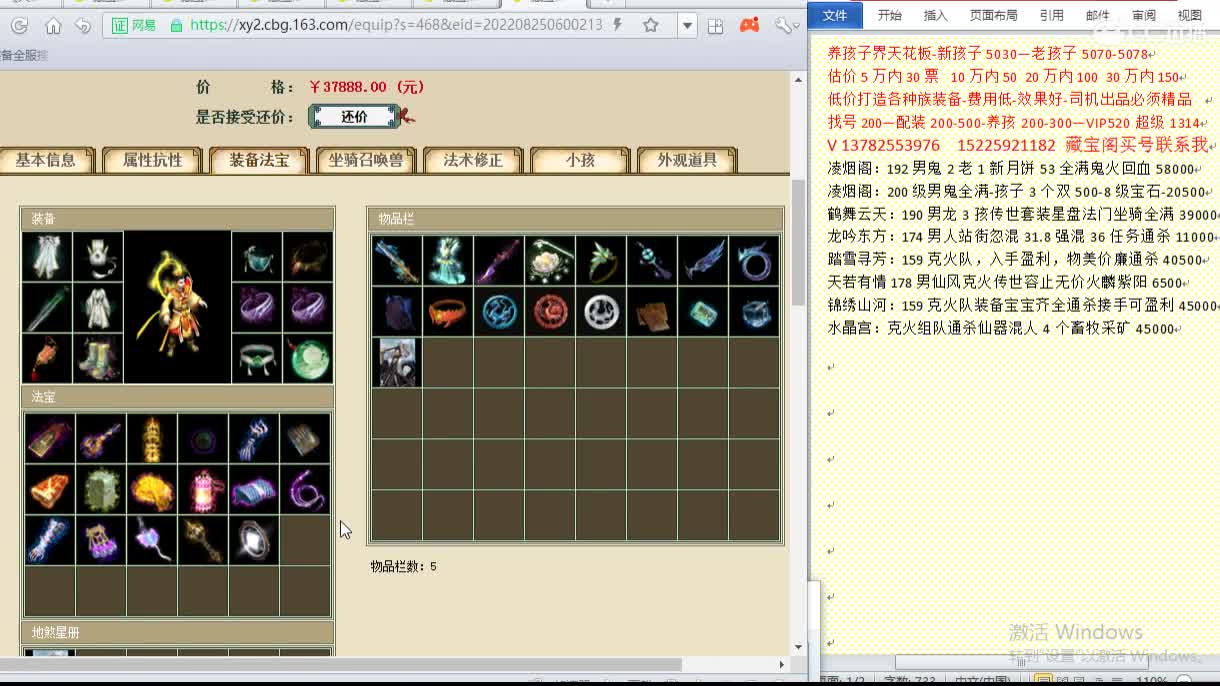Click the price text ¥37888.00 (元)

(x=367, y=88)
